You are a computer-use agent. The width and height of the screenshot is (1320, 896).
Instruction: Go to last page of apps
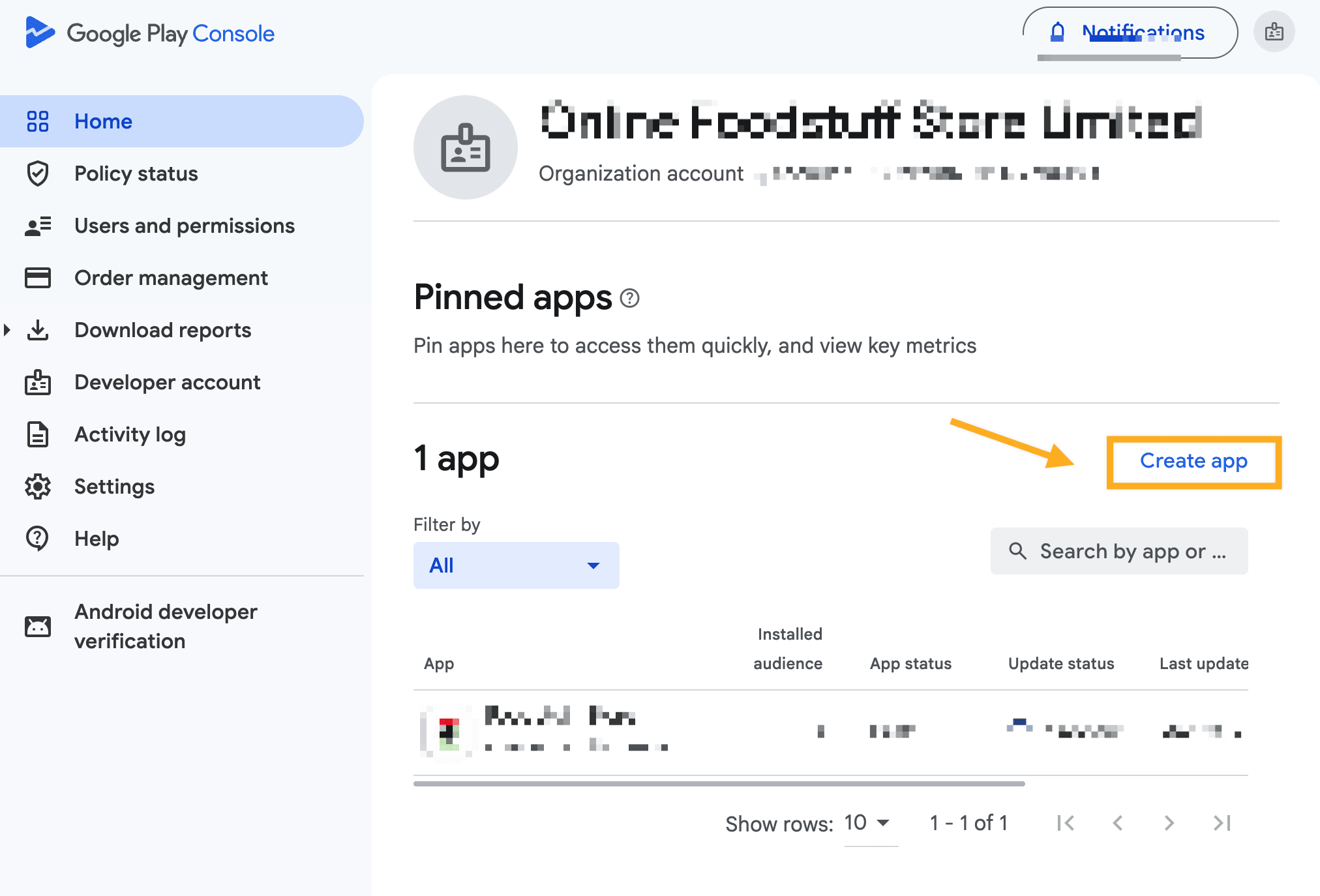pos(1222,823)
